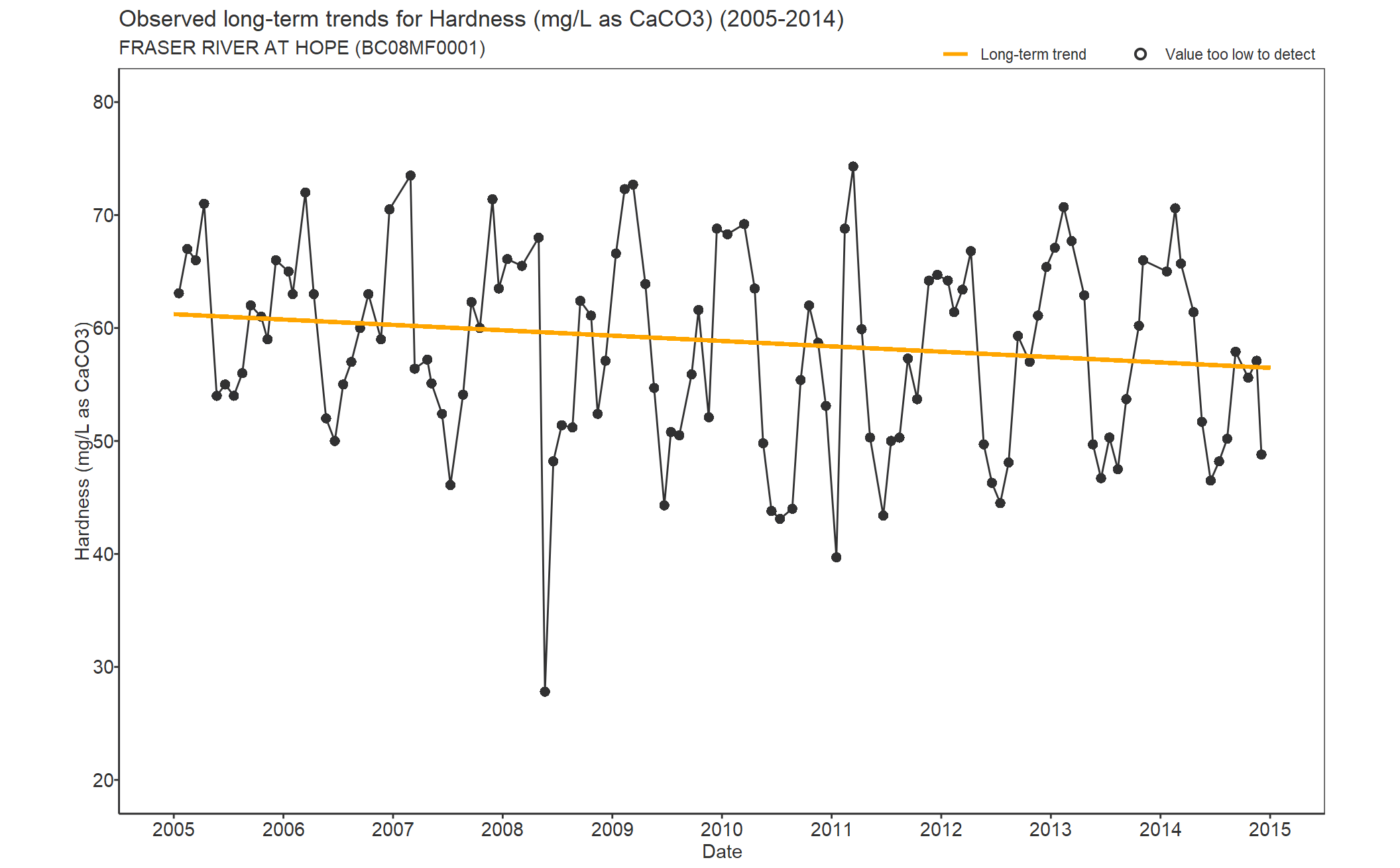Select the subtitle FRASER RIVER AT HOPE (BC08MF0001)
Viewport: 1400px width, 868px height.
point(302,48)
